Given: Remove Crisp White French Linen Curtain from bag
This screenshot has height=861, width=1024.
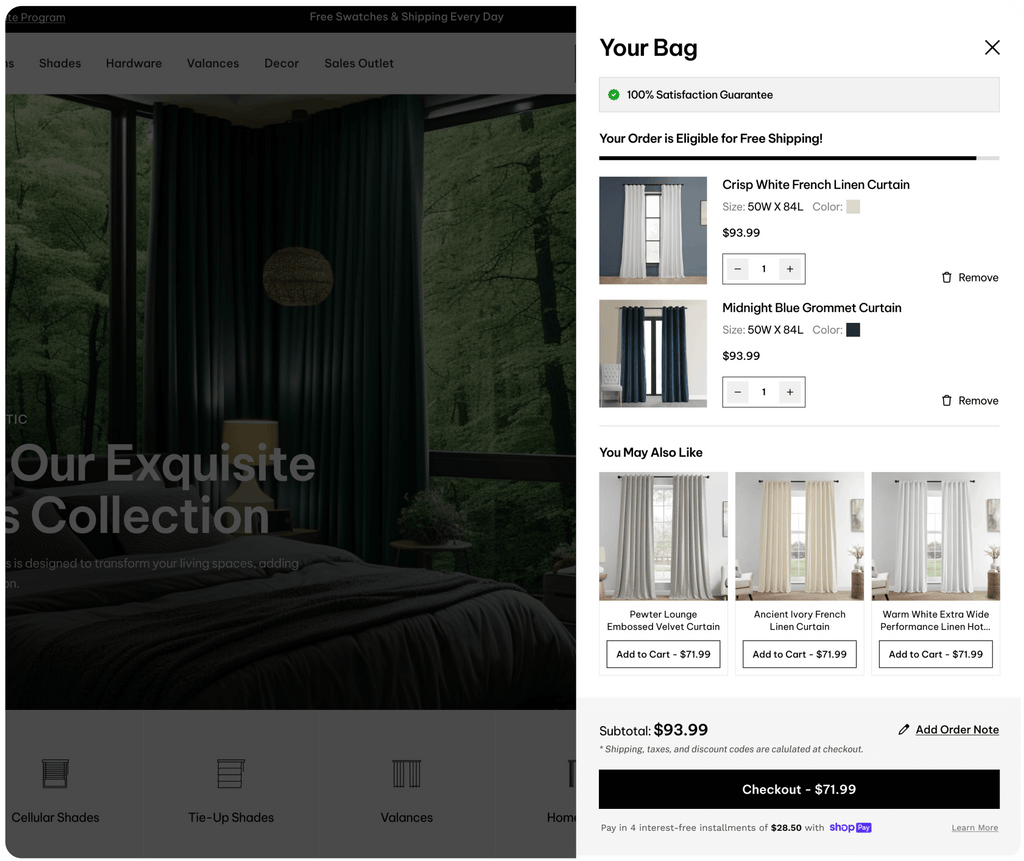Looking at the screenshot, I should click(x=969, y=278).
